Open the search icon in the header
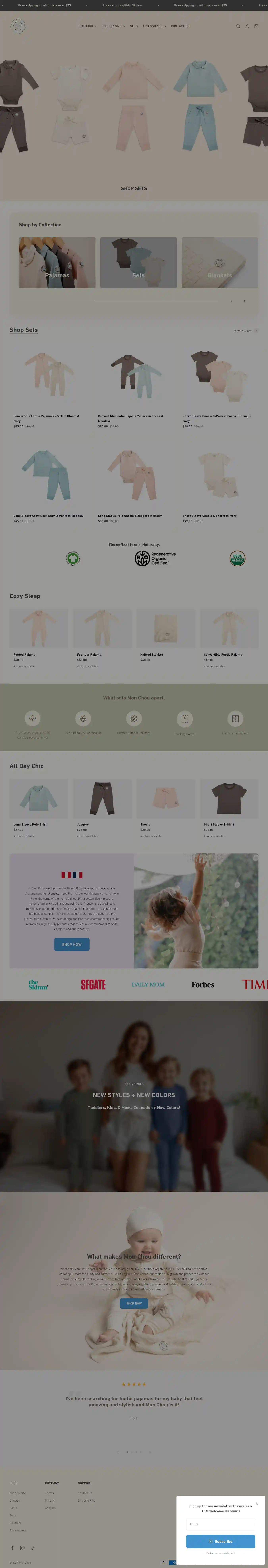Screen dimensions: 268x1568 coord(238,26)
